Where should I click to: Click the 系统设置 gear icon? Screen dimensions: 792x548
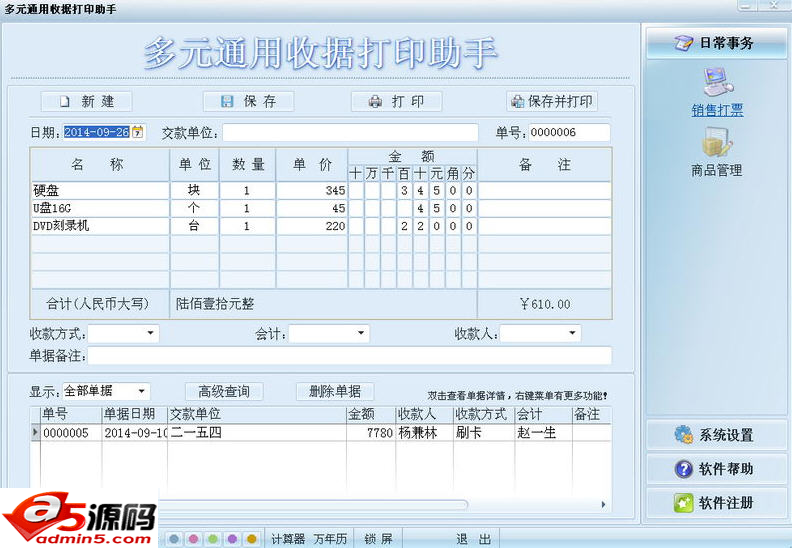tap(683, 435)
